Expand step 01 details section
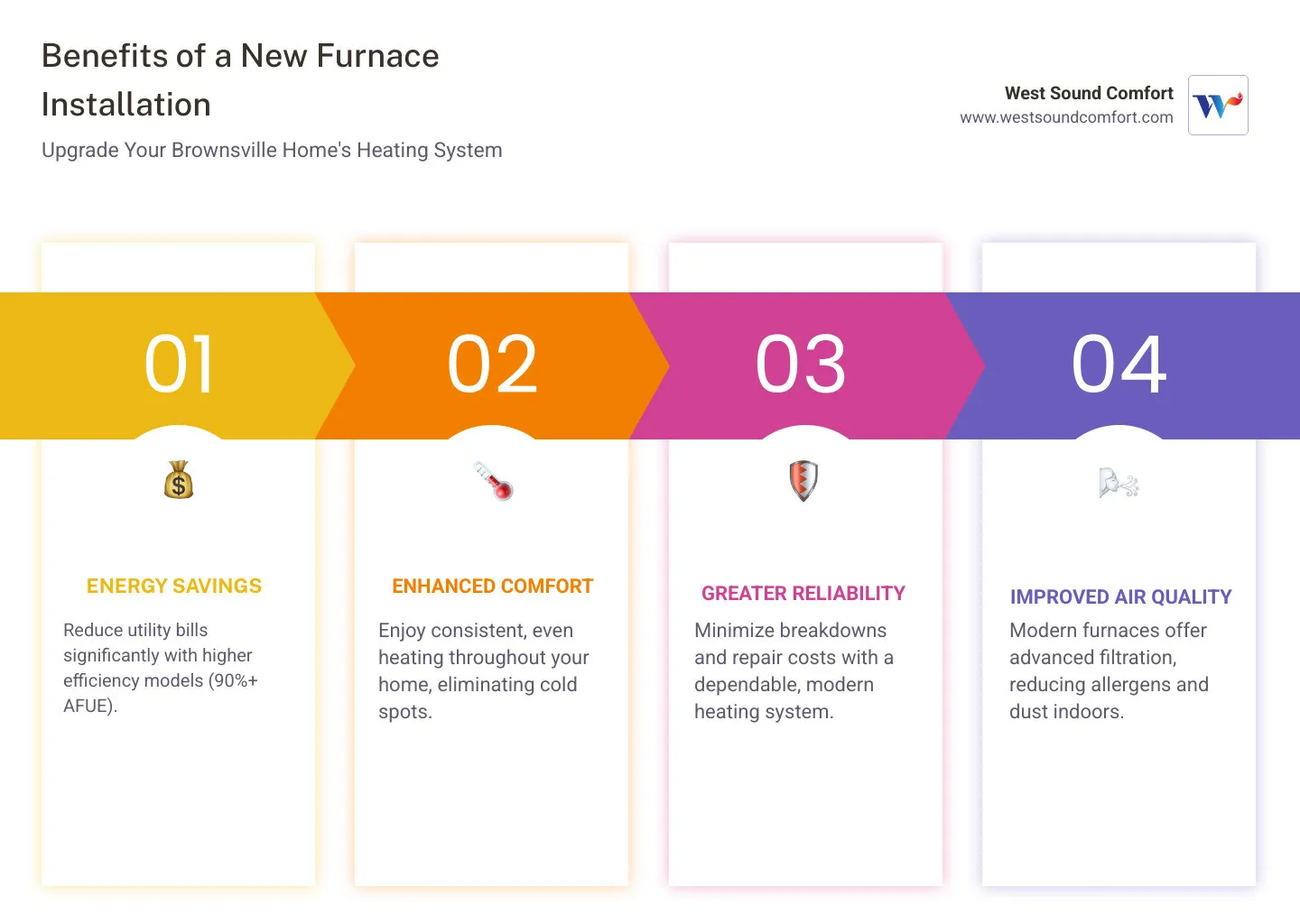 pyautogui.click(x=178, y=668)
